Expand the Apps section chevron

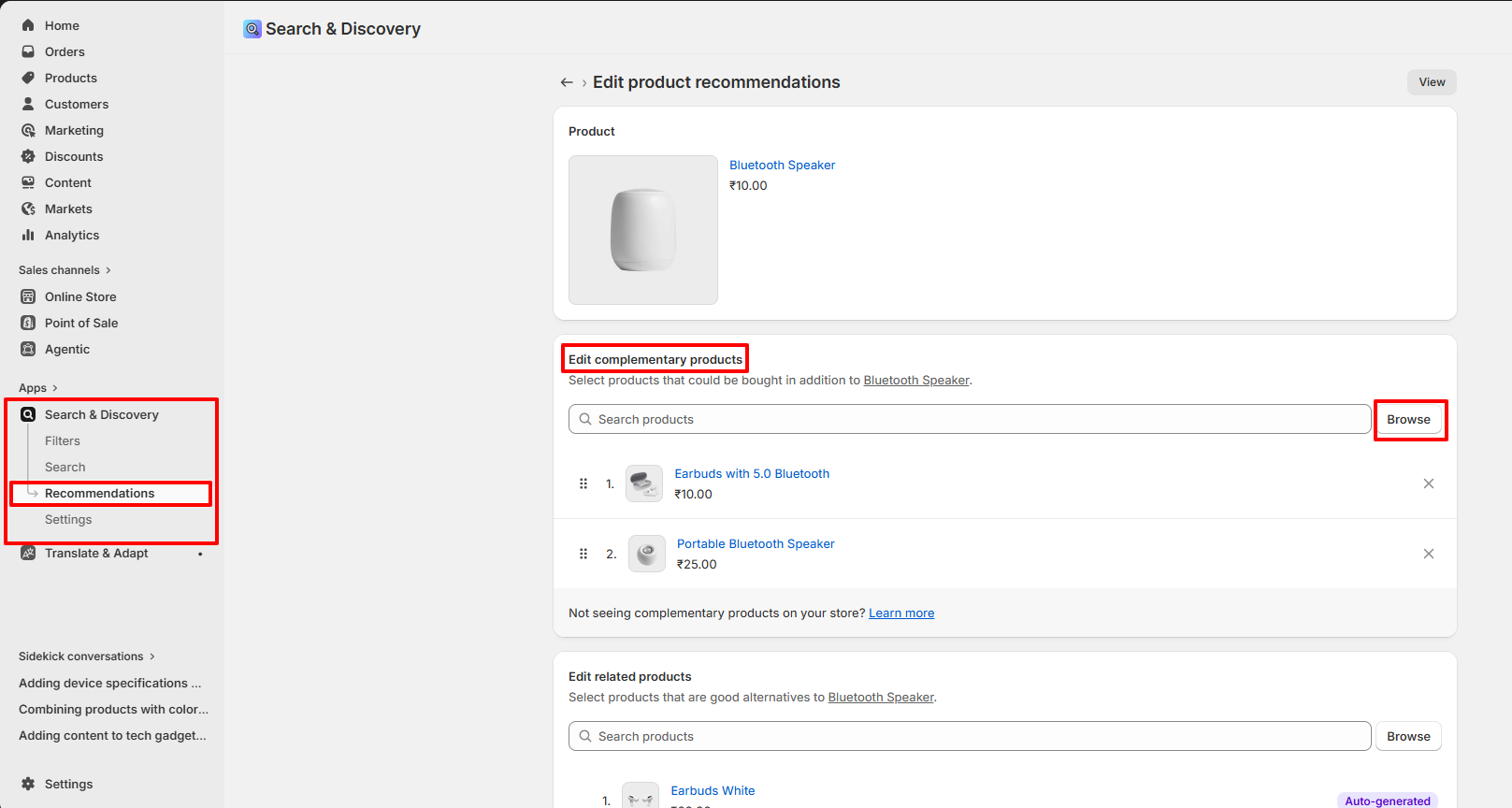[x=55, y=388]
